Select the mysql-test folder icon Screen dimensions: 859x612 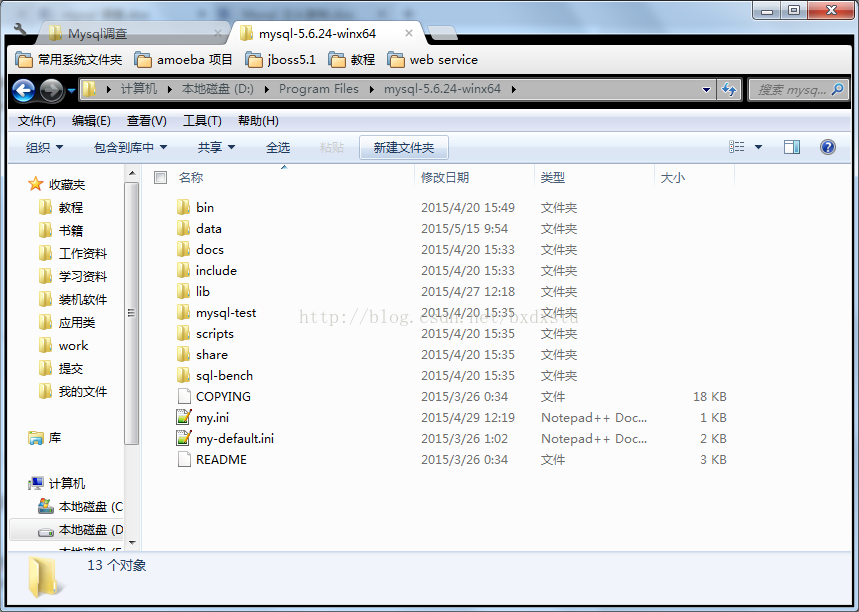(184, 312)
